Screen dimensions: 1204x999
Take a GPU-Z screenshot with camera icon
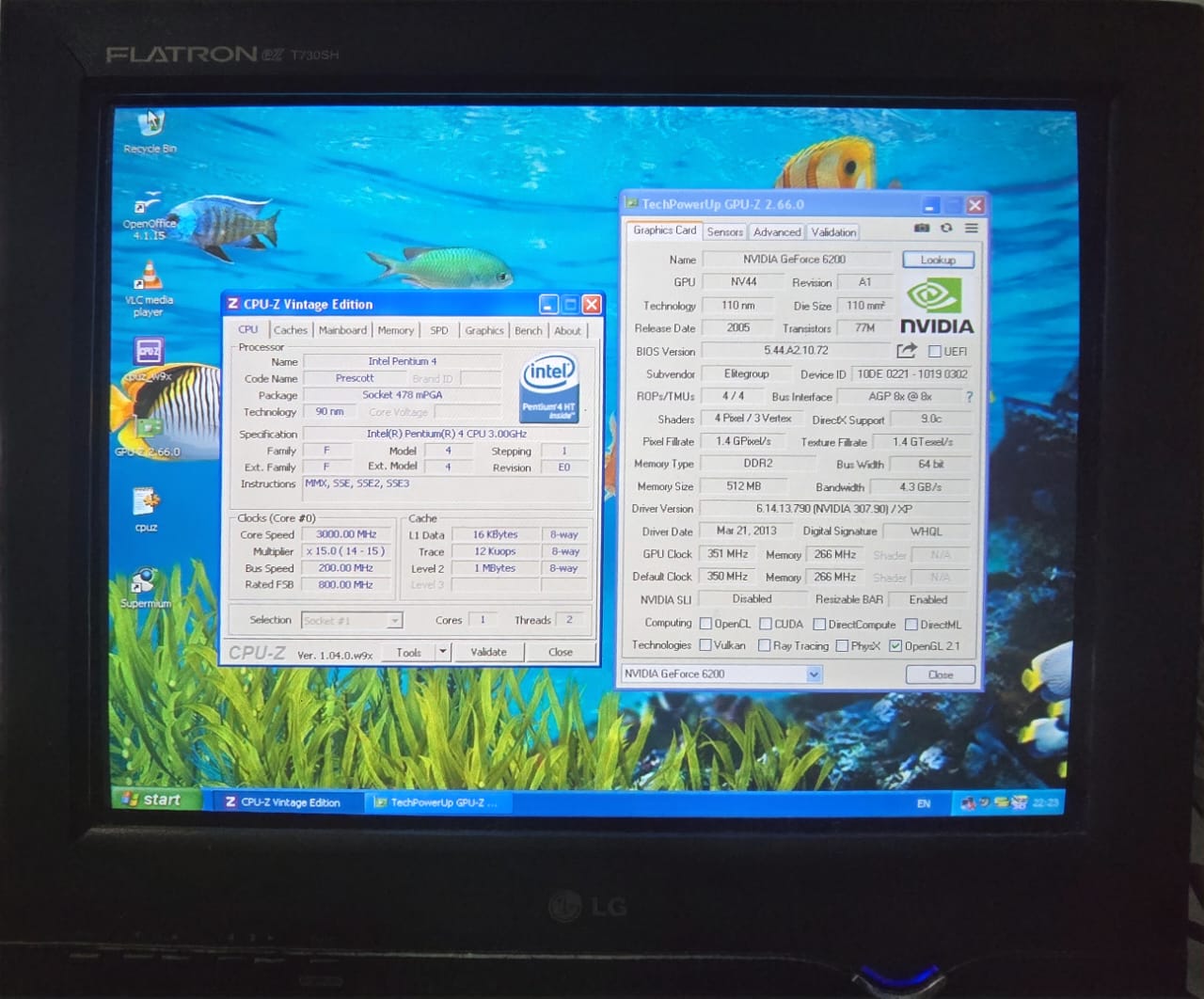[922, 229]
